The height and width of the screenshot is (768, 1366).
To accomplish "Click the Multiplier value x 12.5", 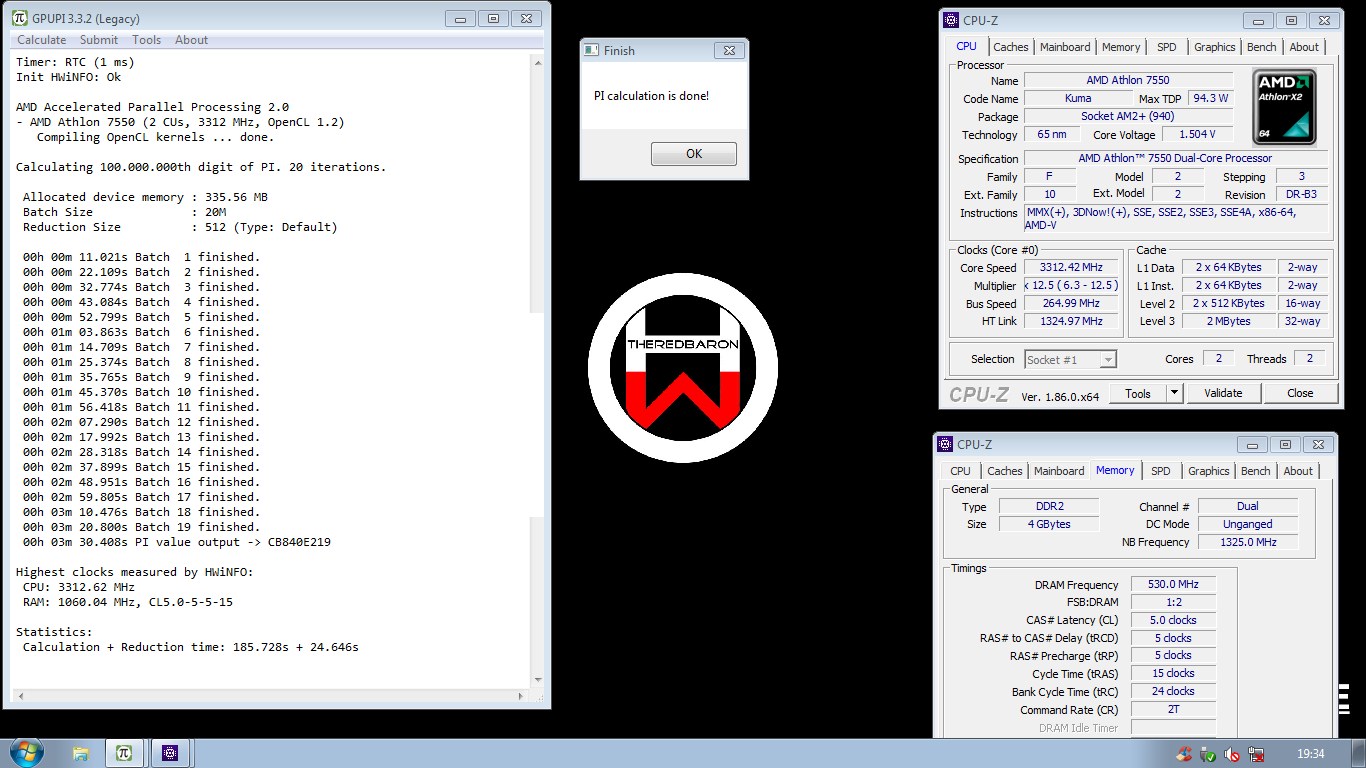I will 1071,286.
